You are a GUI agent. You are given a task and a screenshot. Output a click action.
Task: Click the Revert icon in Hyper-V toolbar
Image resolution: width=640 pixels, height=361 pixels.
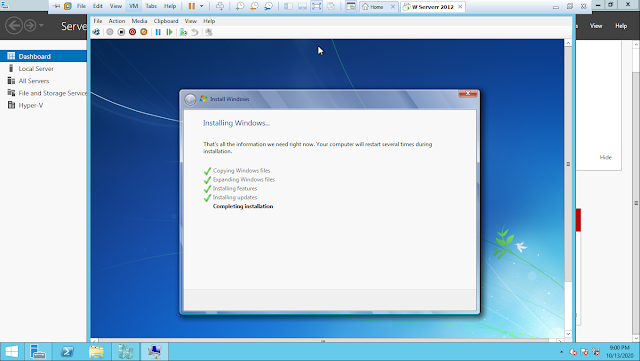coord(195,32)
